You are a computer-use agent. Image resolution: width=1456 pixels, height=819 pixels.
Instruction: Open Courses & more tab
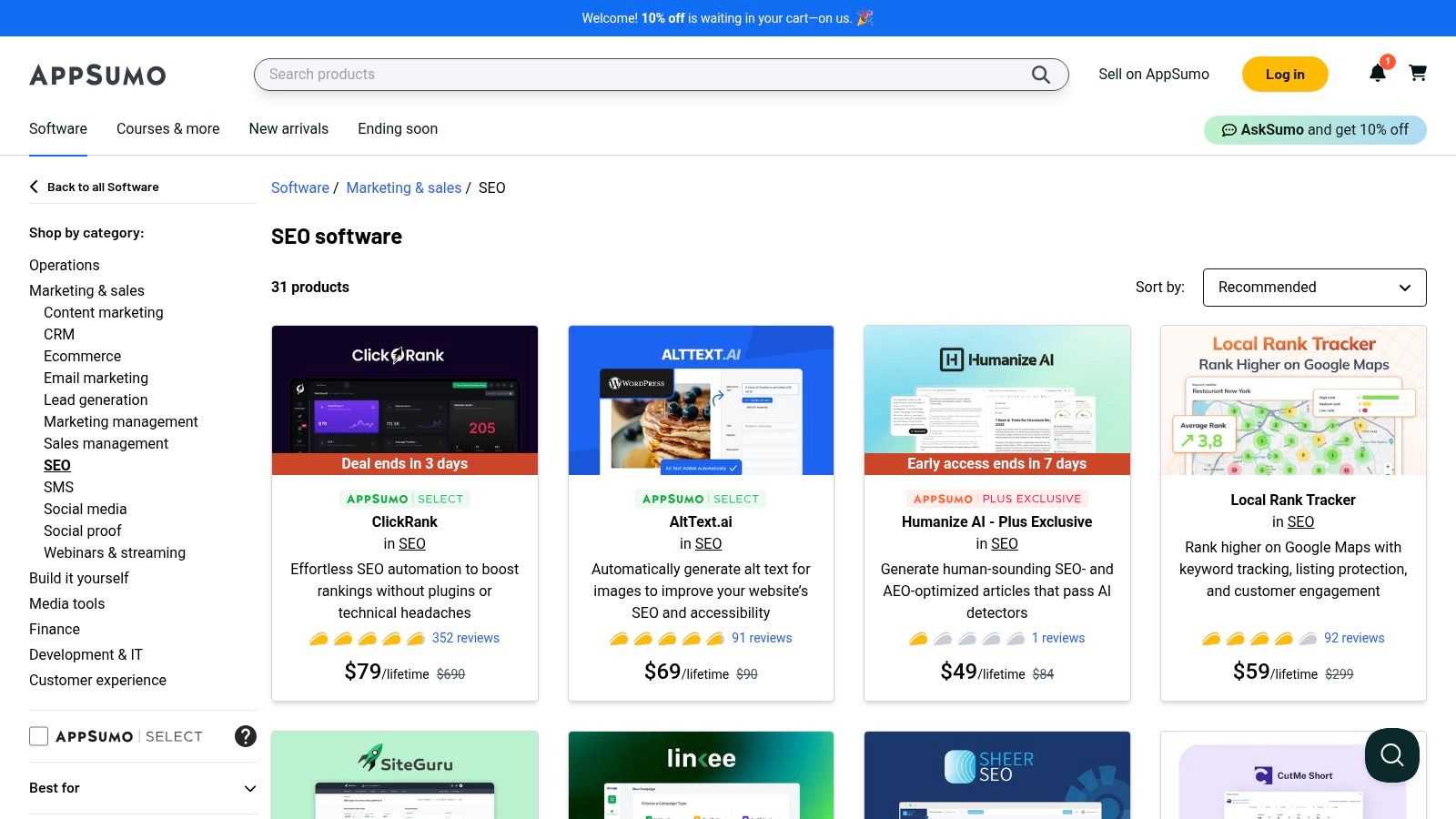pos(168,129)
